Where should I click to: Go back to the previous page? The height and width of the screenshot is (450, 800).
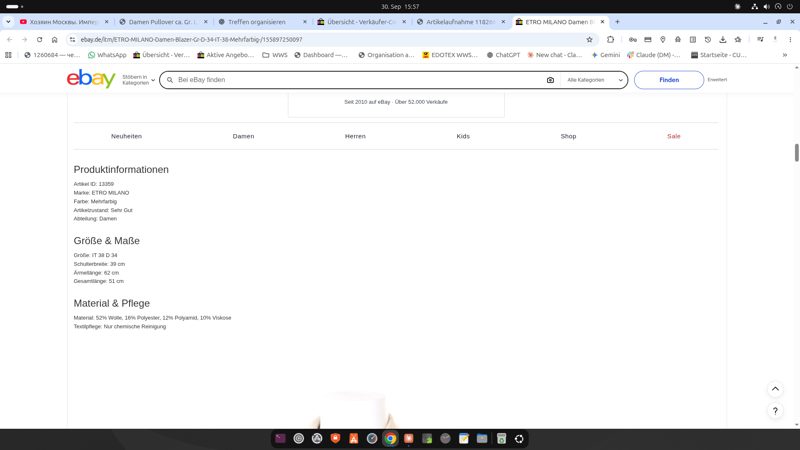9,39
